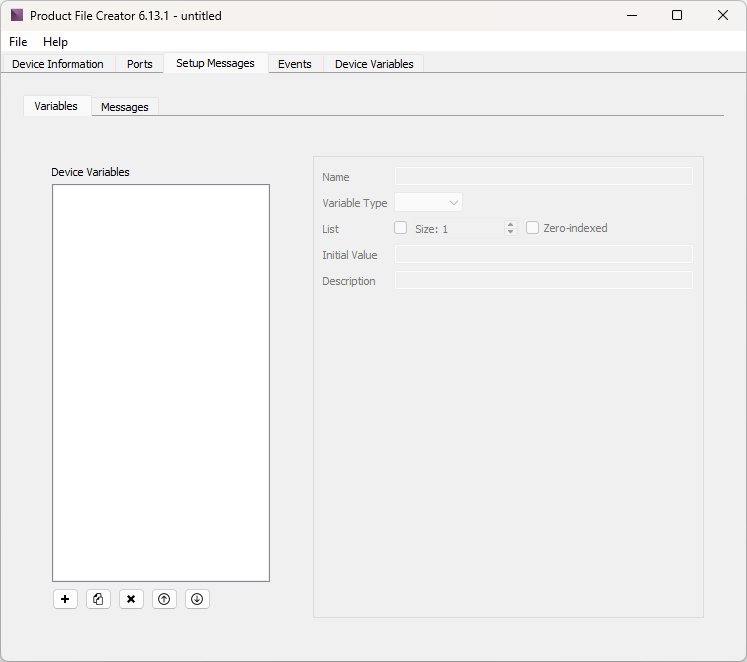
Task: Delete the selected device variable
Action: [131, 599]
